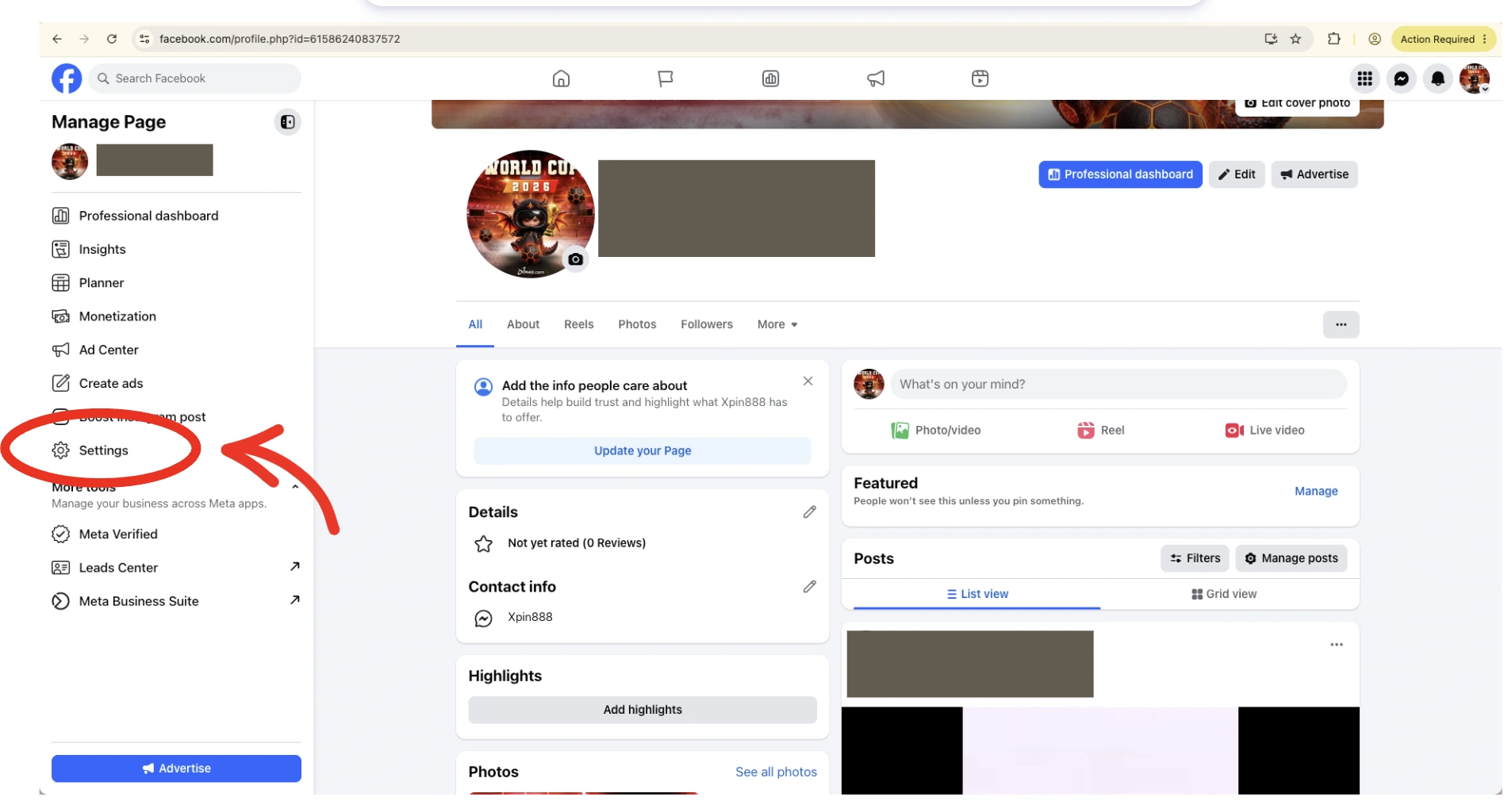
Task: Open the Ad Center megaphone icon in top nav
Action: [876, 79]
